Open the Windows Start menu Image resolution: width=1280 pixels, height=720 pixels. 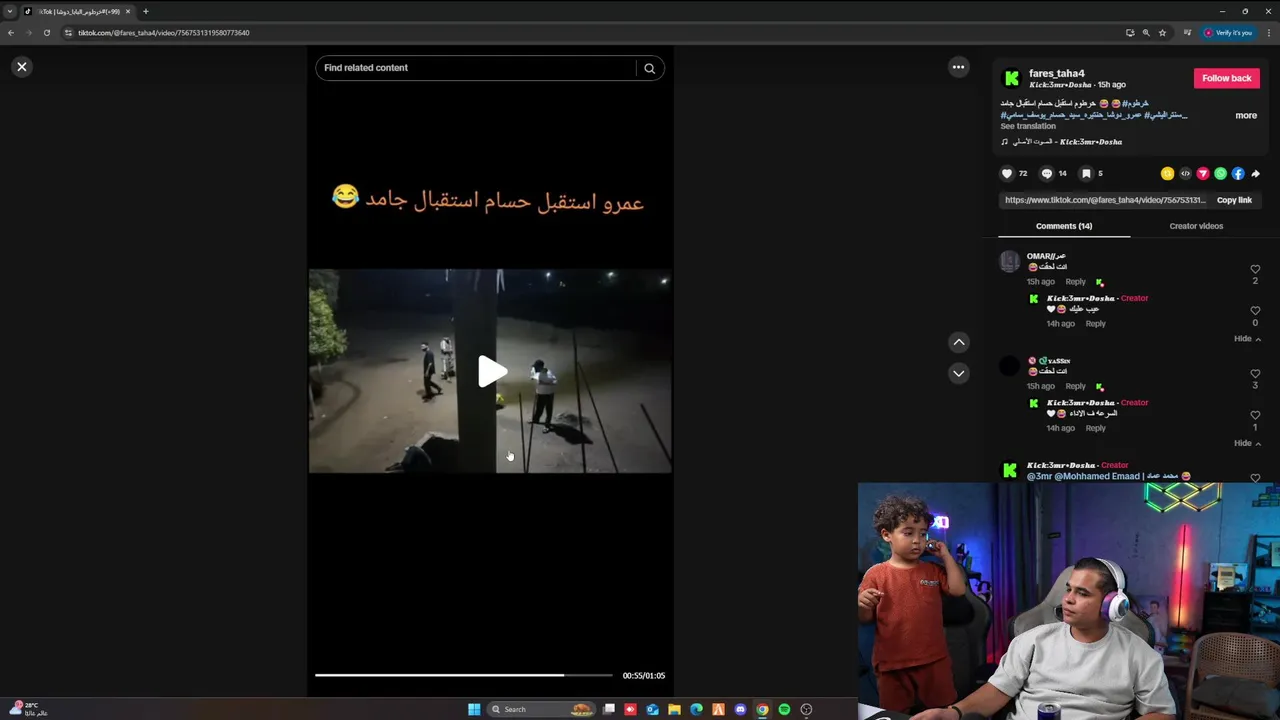click(474, 709)
